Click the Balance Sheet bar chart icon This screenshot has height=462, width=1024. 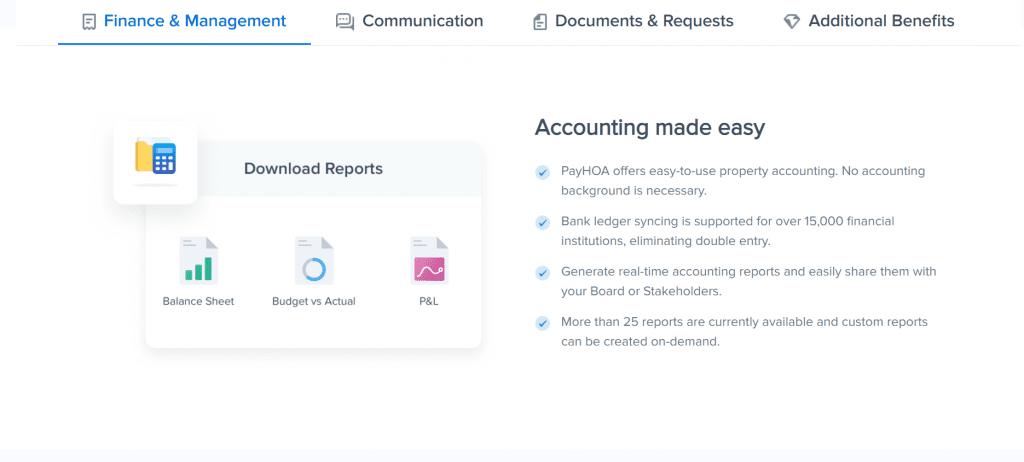click(199, 261)
